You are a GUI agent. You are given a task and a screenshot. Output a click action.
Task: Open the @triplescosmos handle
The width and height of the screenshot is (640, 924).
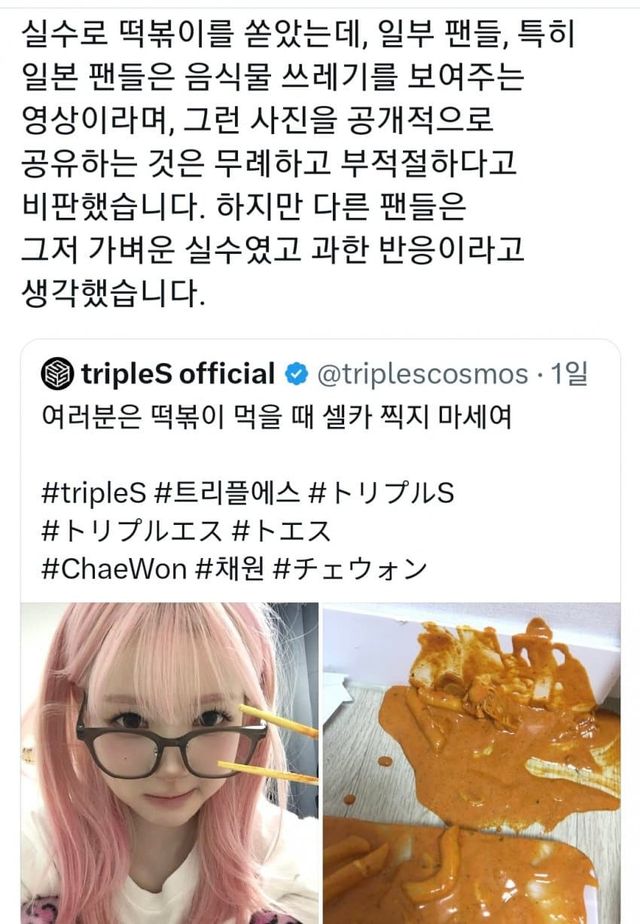[x=423, y=375]
